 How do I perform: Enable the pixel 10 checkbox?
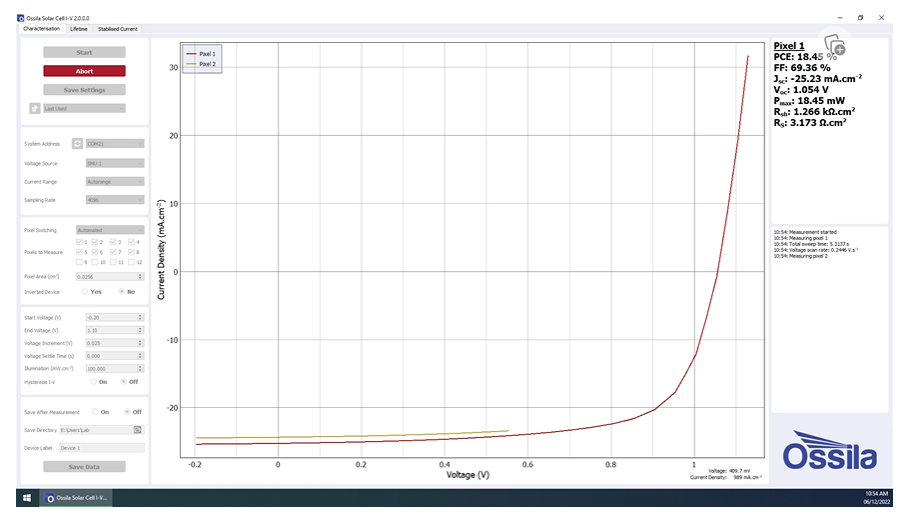click(95, 262)
